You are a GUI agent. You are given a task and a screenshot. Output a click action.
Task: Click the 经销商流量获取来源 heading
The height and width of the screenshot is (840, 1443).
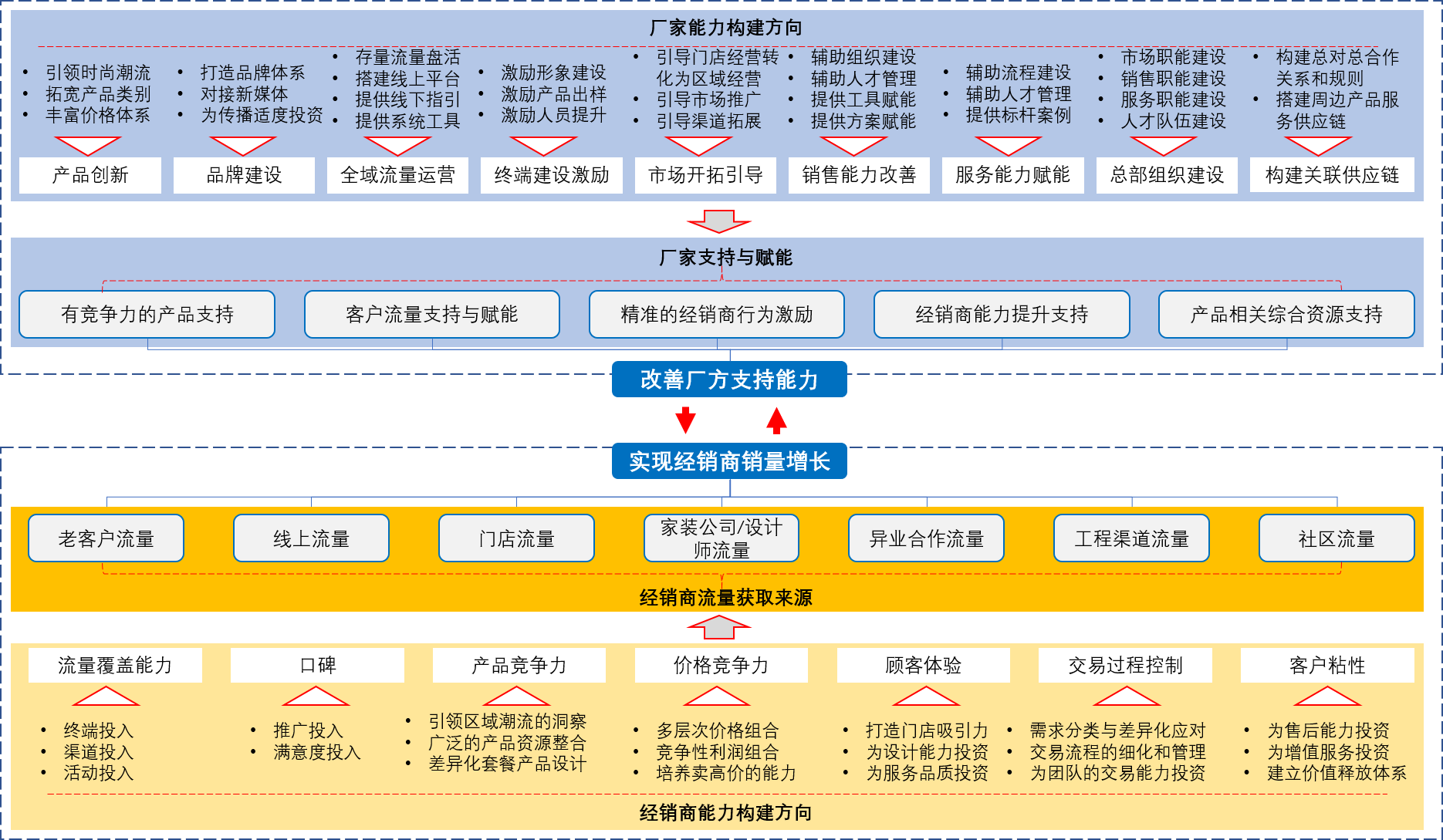725,598
